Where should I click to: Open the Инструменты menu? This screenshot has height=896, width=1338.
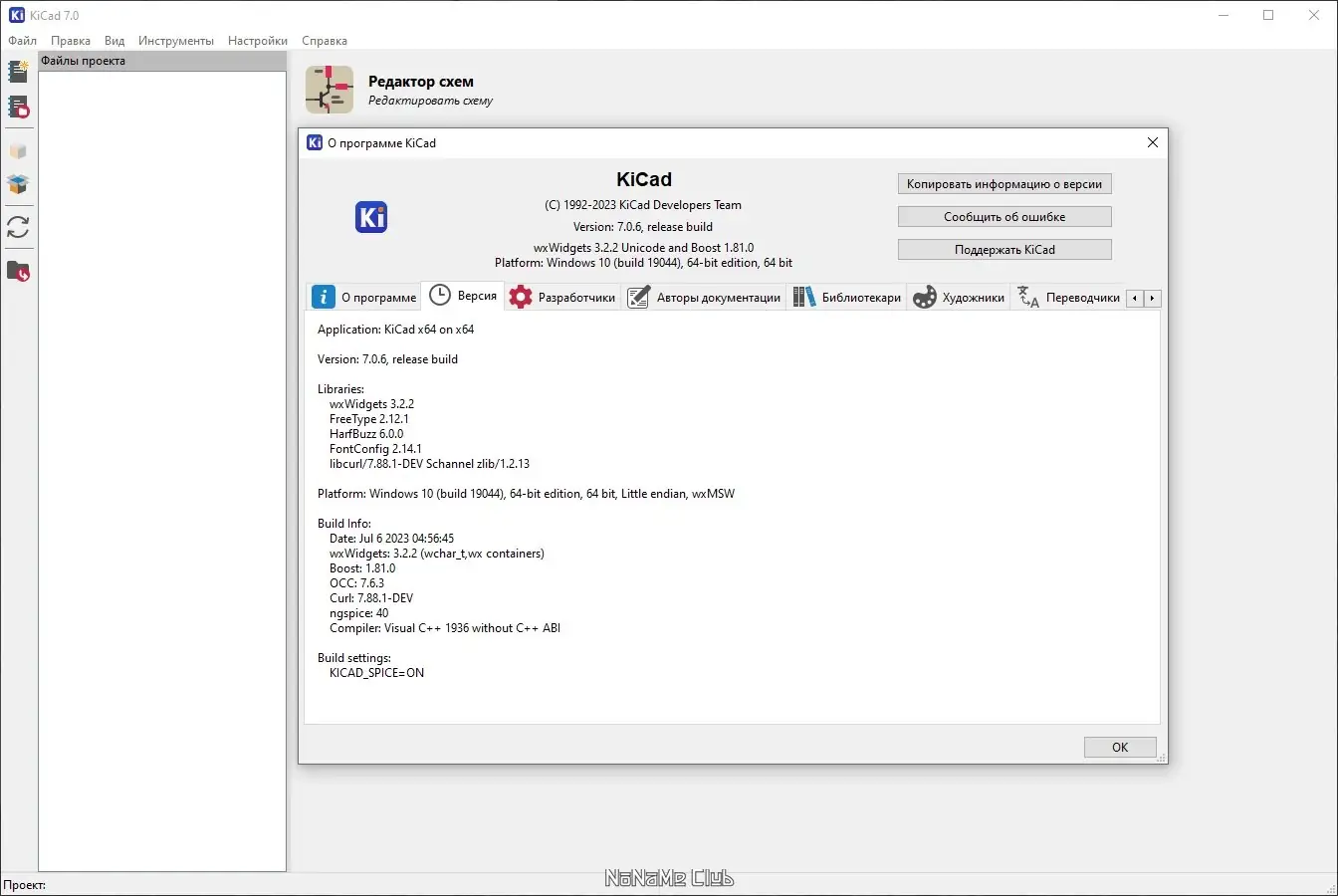(176, 41)
